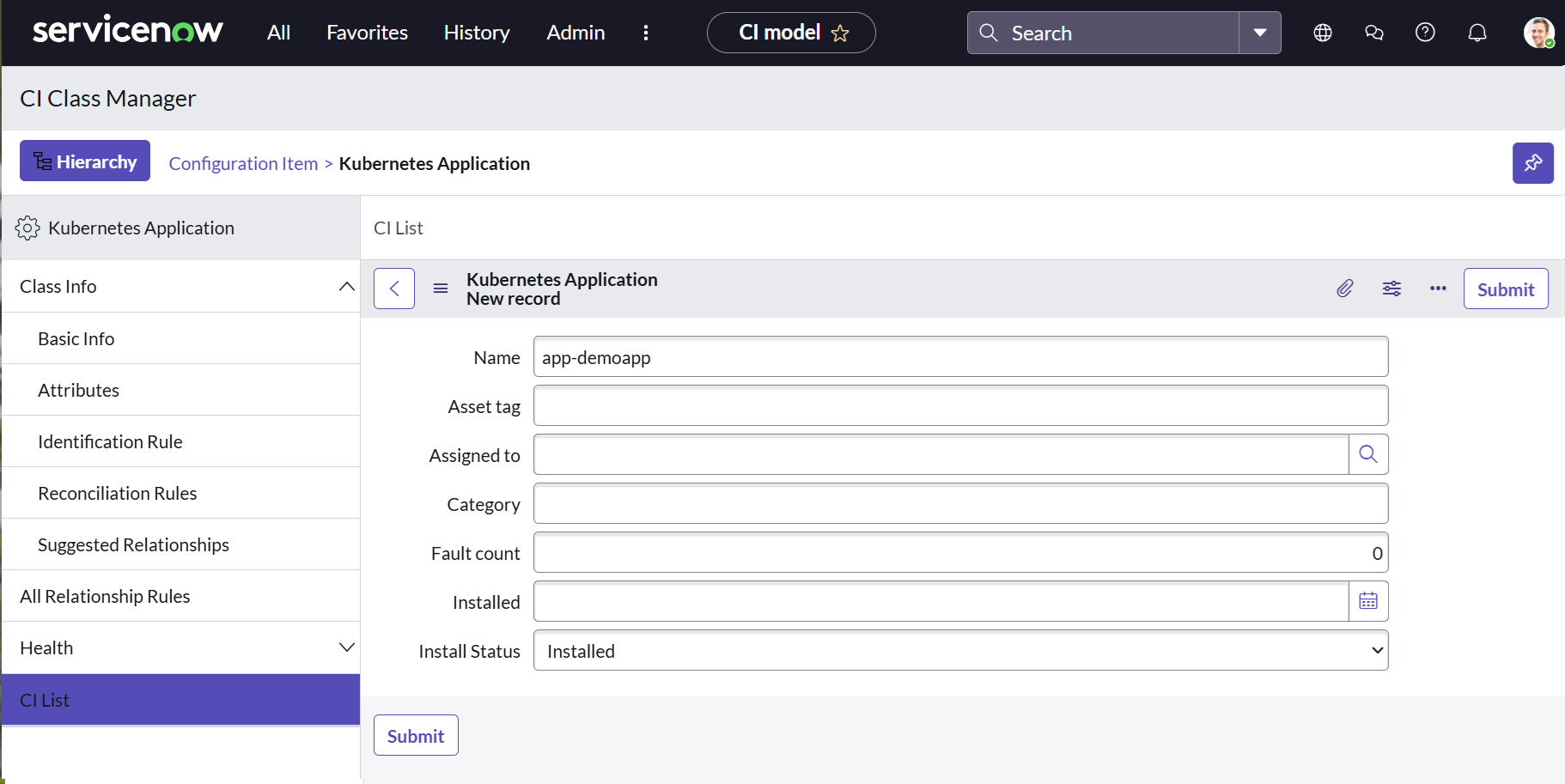Open the notifications bell
Image resolution: width=1565 pixels, height=784 pixels.
pyautogui.click(x=1477, y=33)
